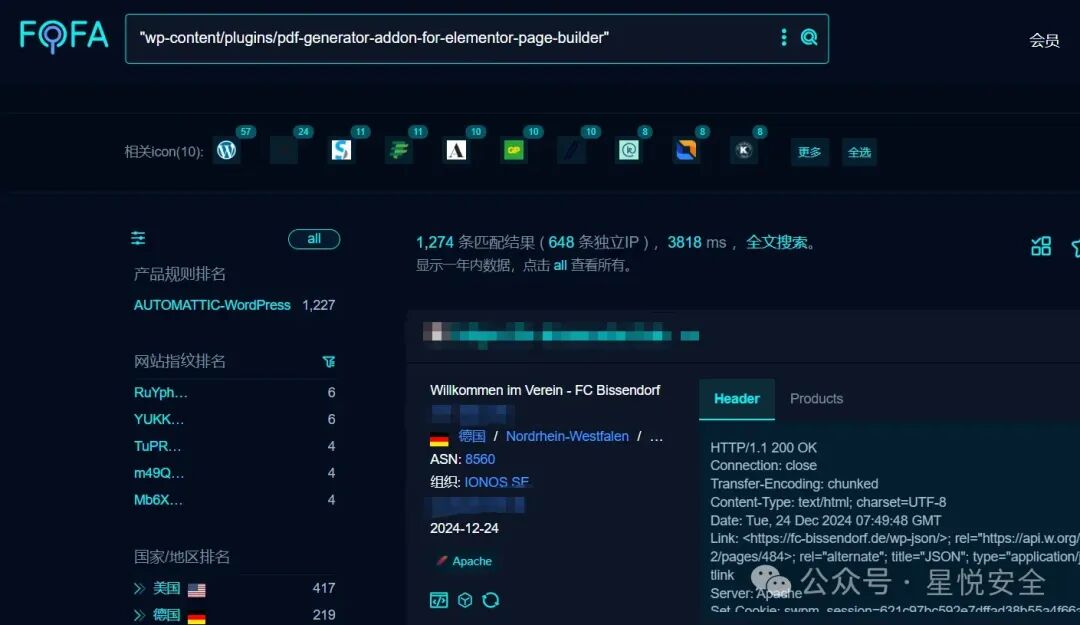Select the related icon with count 24
The image size is (1080, 625).
tap(284, 150)
